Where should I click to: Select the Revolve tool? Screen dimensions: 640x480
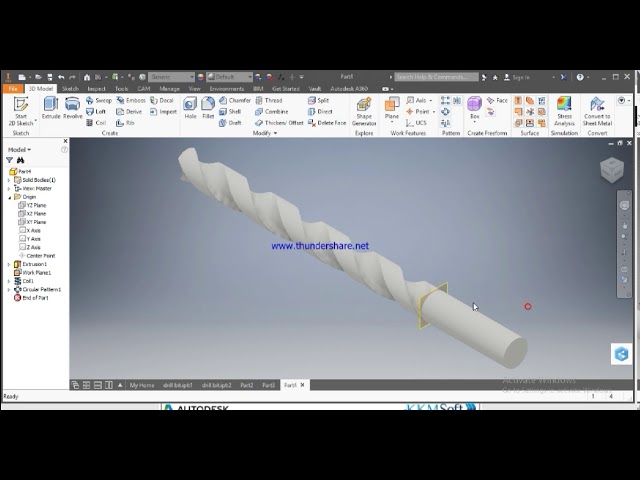tap(73, 108)
